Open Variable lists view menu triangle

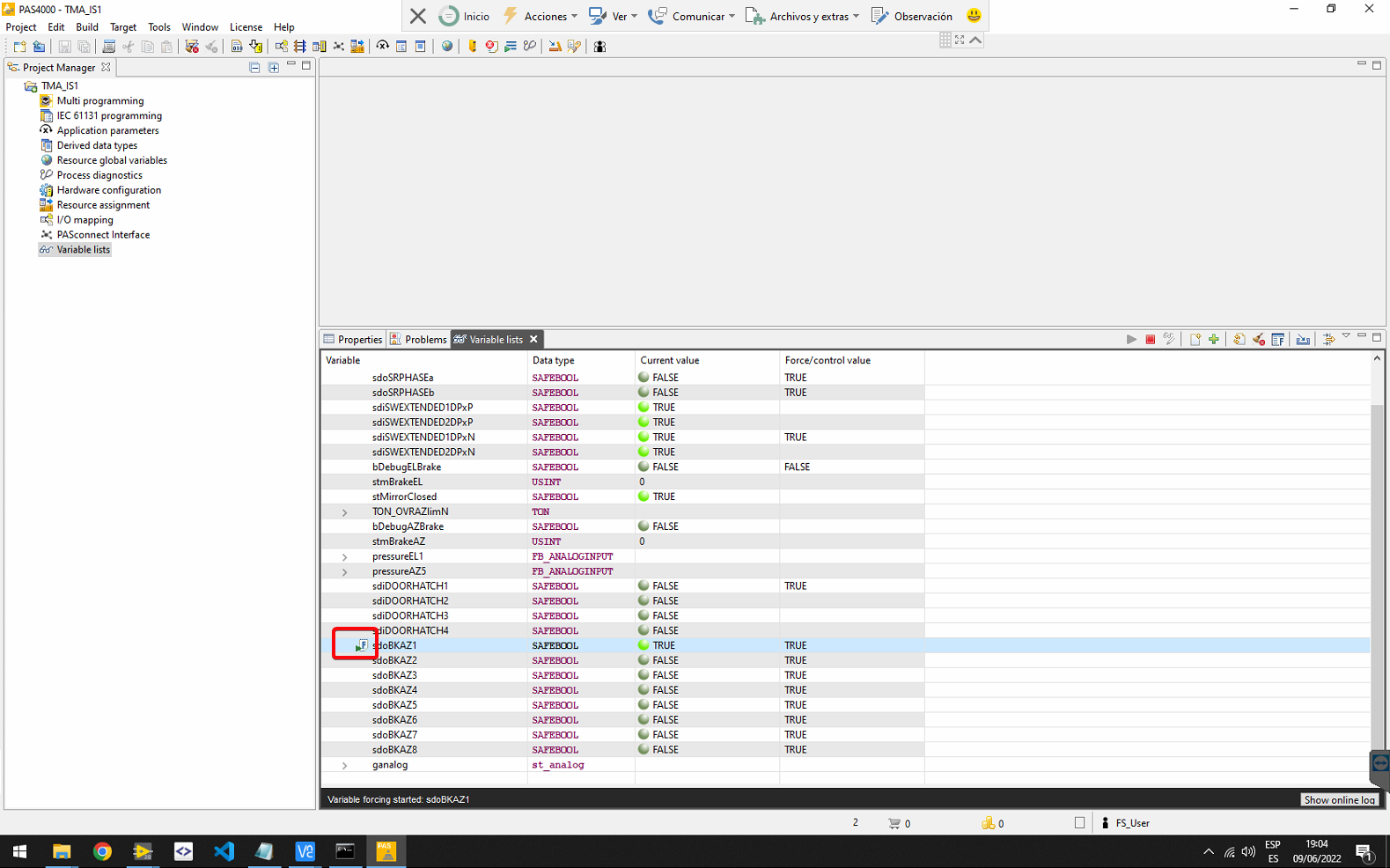(x=1346, y=336)
